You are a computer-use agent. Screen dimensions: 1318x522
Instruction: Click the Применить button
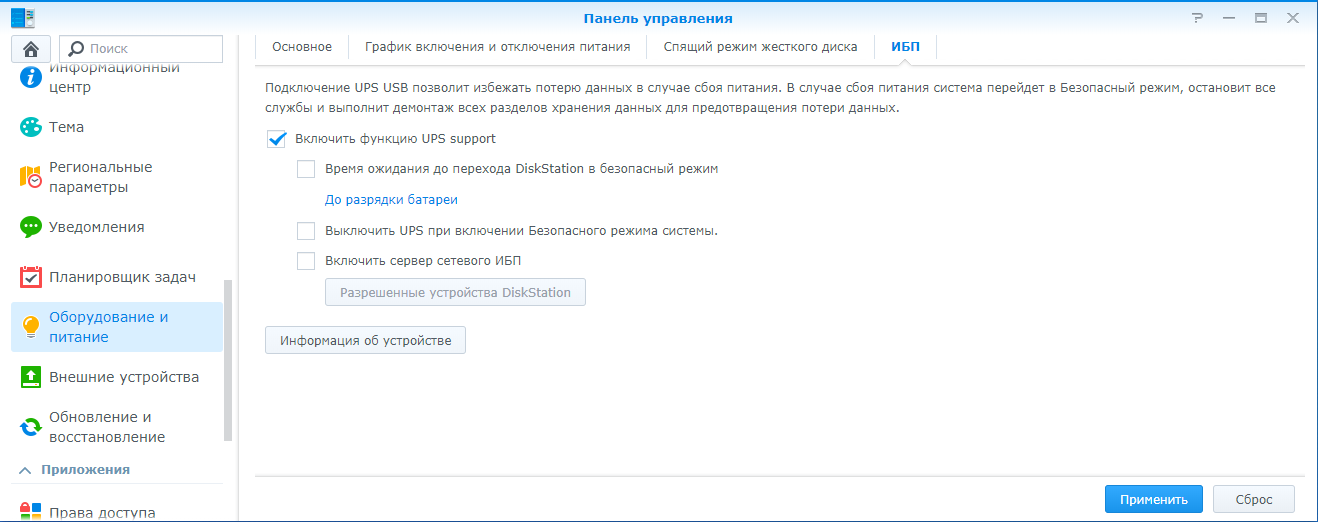[x=1154, y=500]
